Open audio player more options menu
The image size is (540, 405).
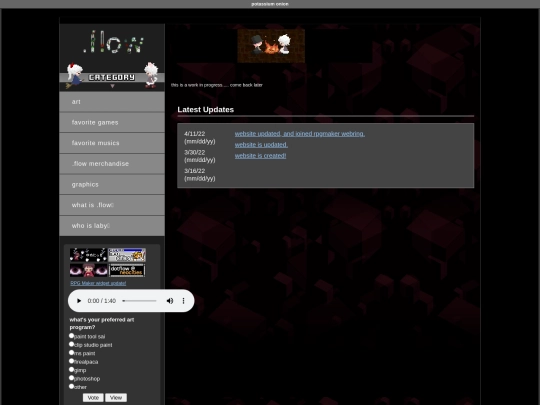pyautogui.click(x=183, y=301)
